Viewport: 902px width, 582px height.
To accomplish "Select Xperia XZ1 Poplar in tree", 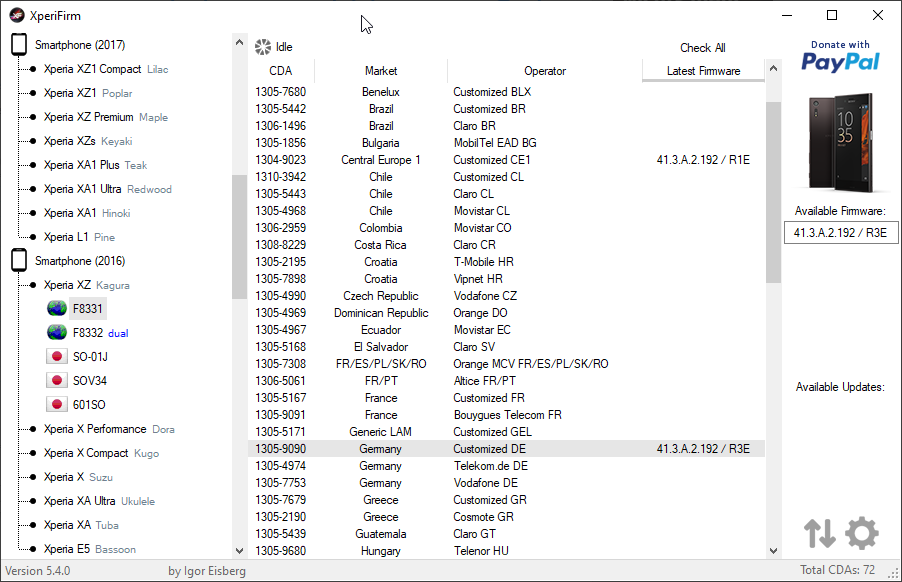I will pyautogui.click(x=88, y=93).
